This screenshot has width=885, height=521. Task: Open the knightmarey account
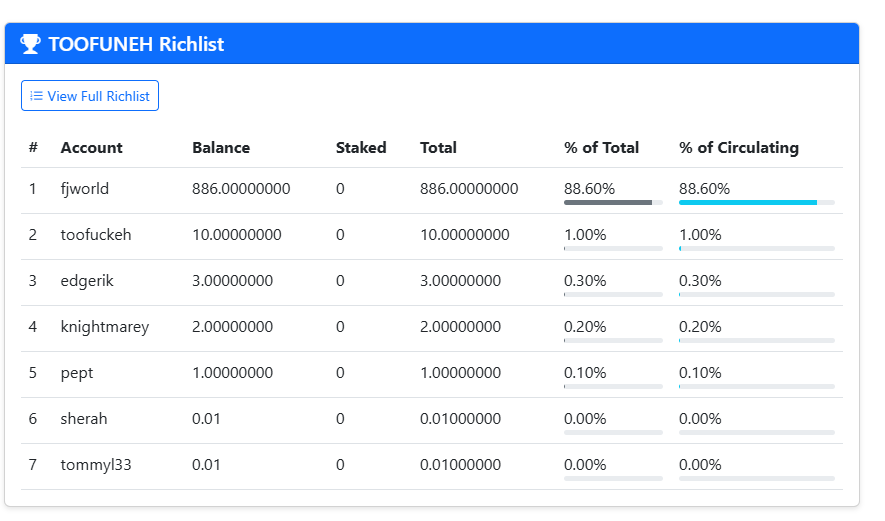(105, 327)
